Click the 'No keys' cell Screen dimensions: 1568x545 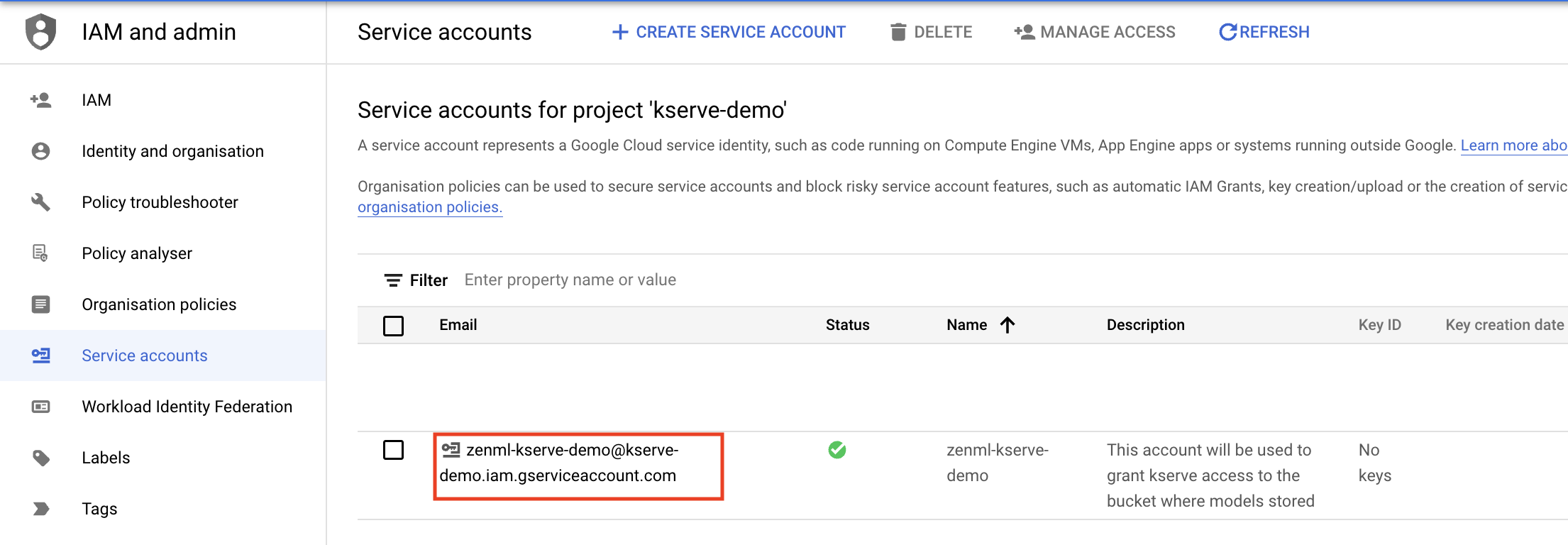coord(1375,463)
